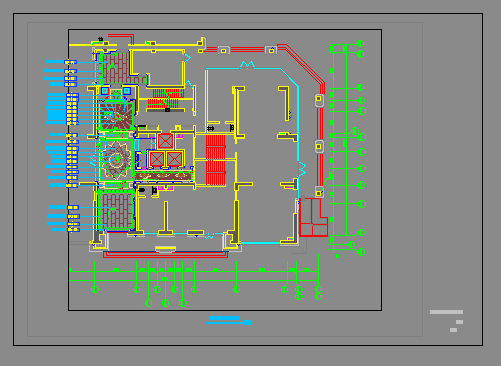Click the lower brick-pattern paving area
The height and width of the screenshot is (366, 501).
(x=117, y=211)
